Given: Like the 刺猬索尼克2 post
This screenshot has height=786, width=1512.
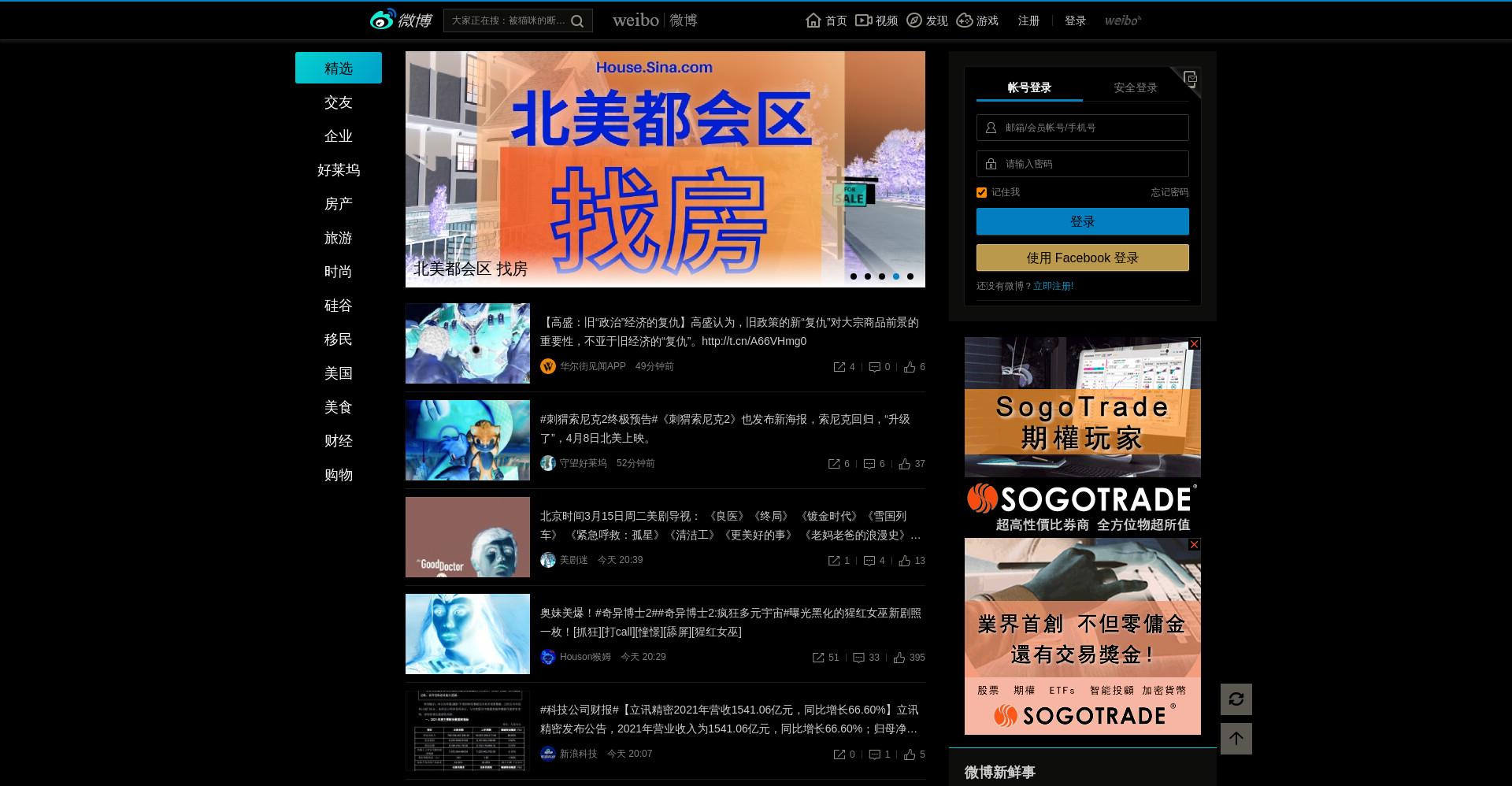Looking at the screenshot, I should [x=905, y=464].
